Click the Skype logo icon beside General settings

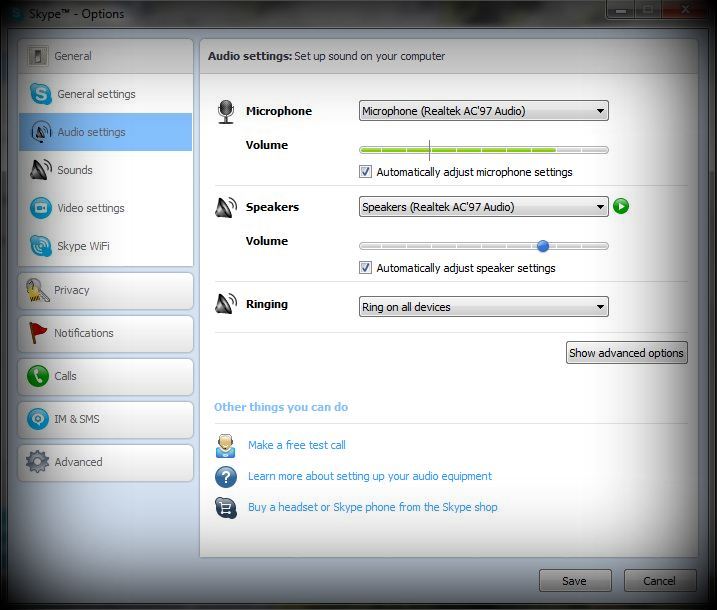coord(41,94)
